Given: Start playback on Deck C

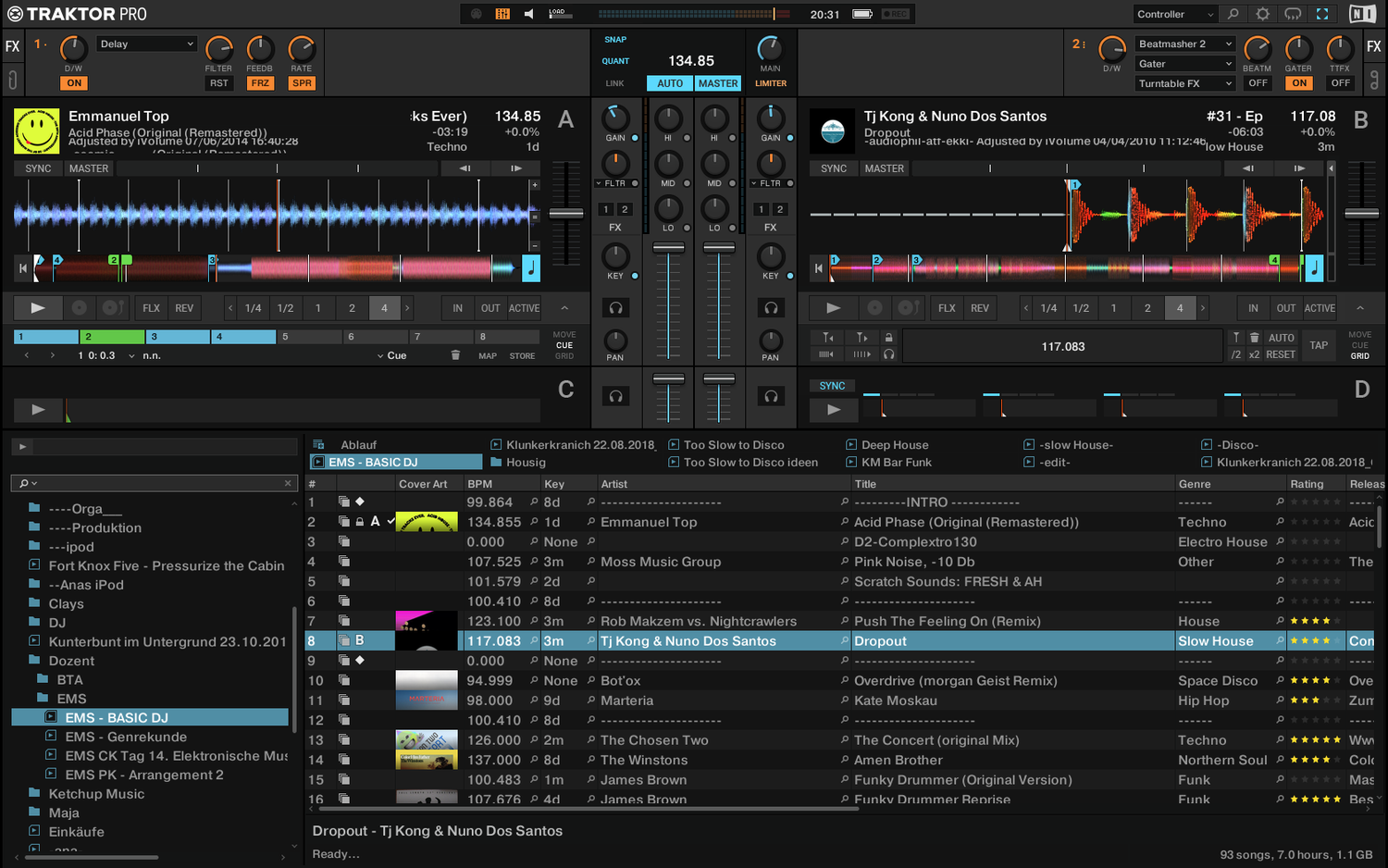Looking at the screenshot, I should pos(38,409).
